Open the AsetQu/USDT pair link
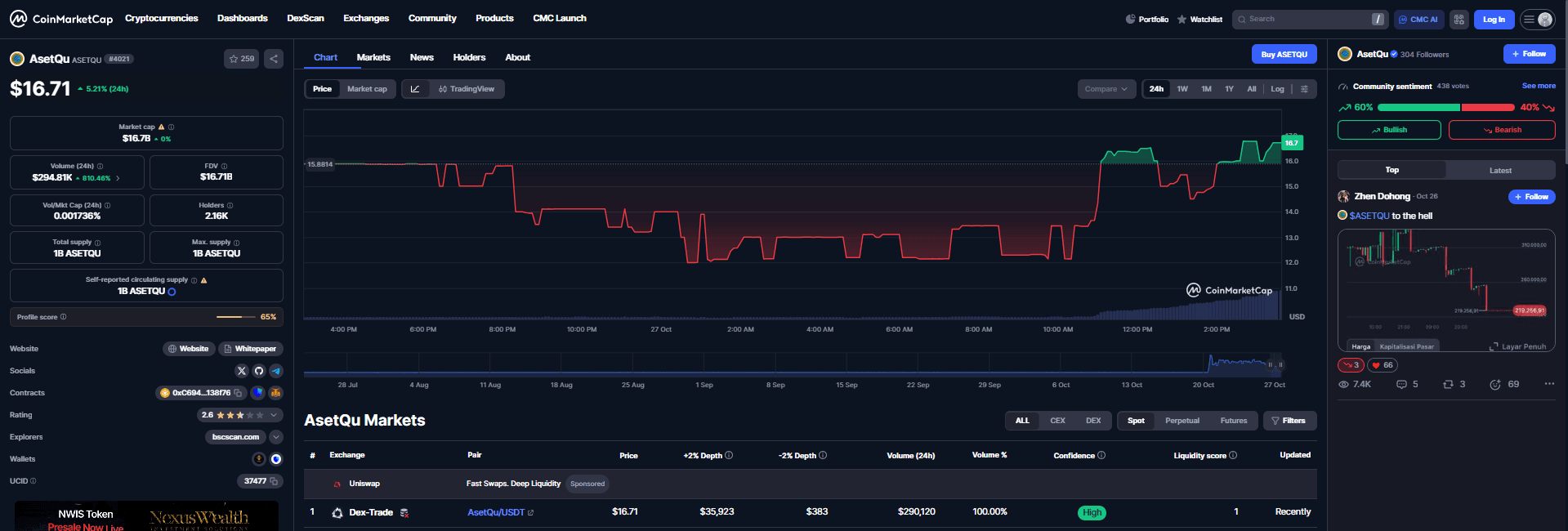Screen dimensions: 1568x531 pyautogui.click(x=500, y=512)
